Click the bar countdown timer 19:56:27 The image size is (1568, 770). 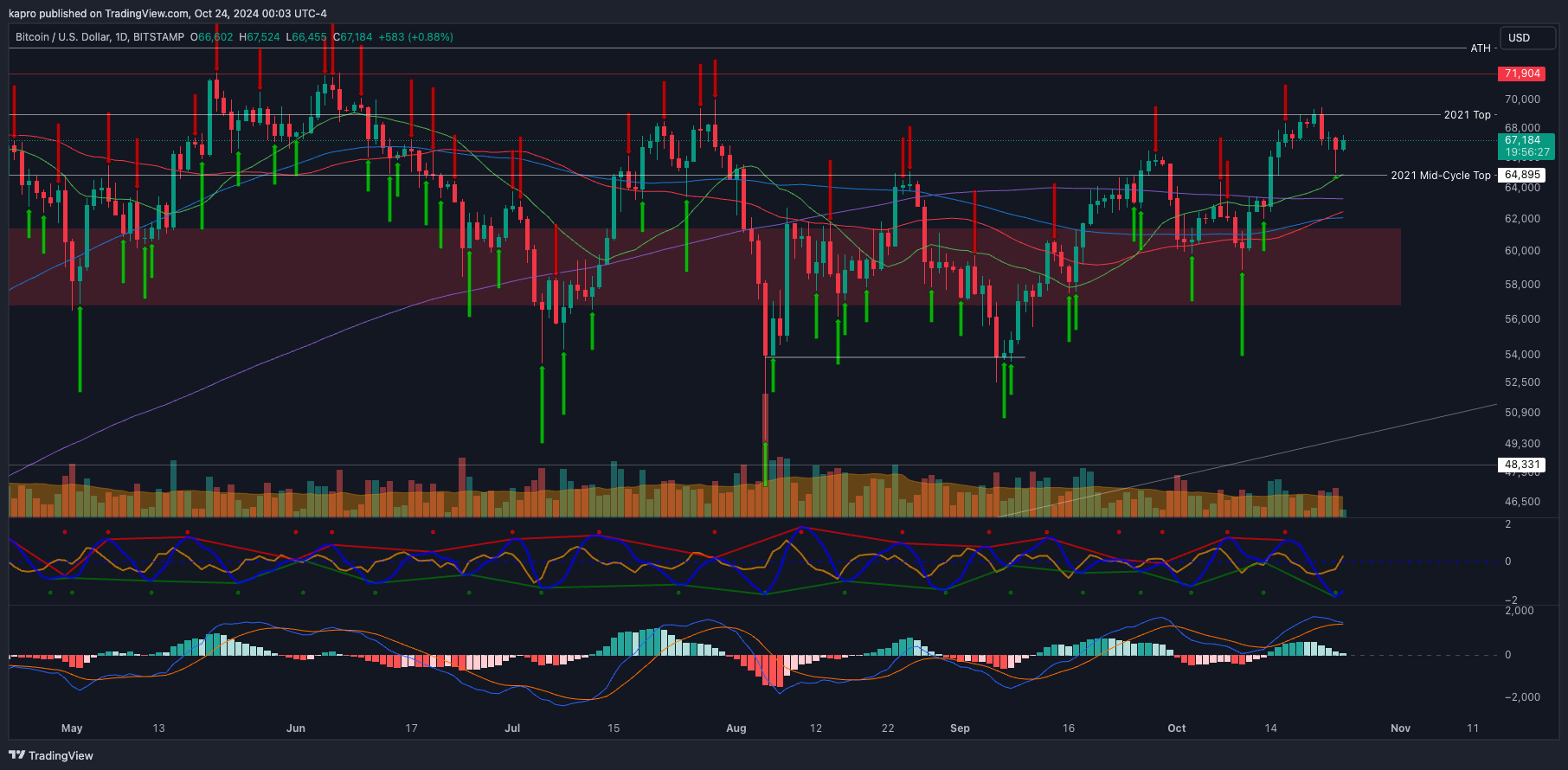[x=1527, y=152]
